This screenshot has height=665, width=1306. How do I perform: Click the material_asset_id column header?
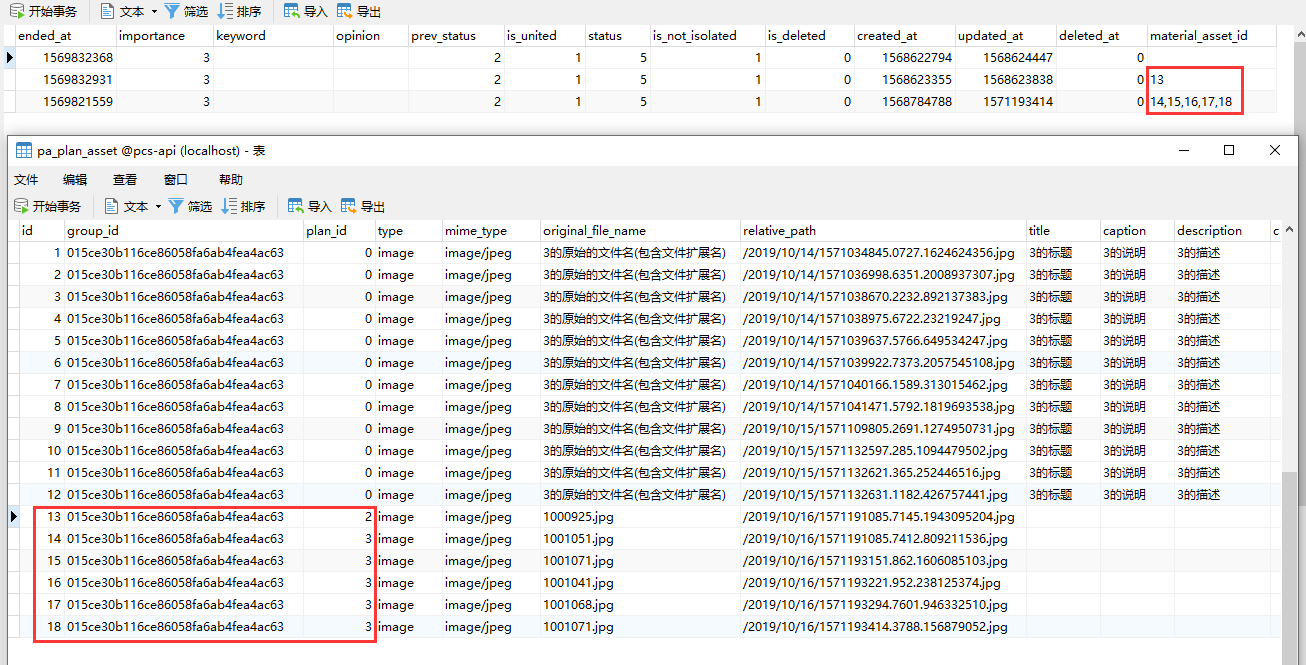(1198, 36)
